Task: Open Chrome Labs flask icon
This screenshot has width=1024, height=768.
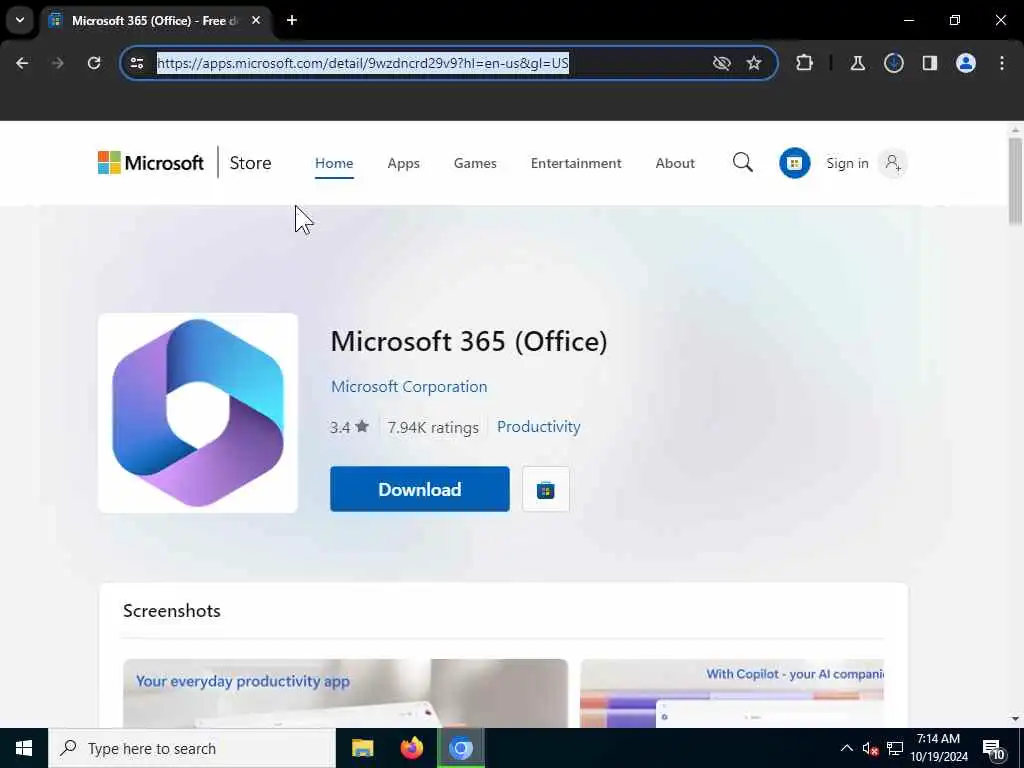Action: (x=857, y=63)
